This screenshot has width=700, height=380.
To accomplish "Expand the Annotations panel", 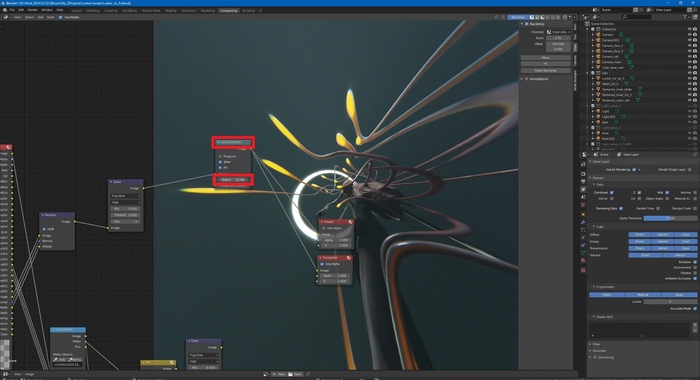I will pyautogui.click(x=522, y=79).
